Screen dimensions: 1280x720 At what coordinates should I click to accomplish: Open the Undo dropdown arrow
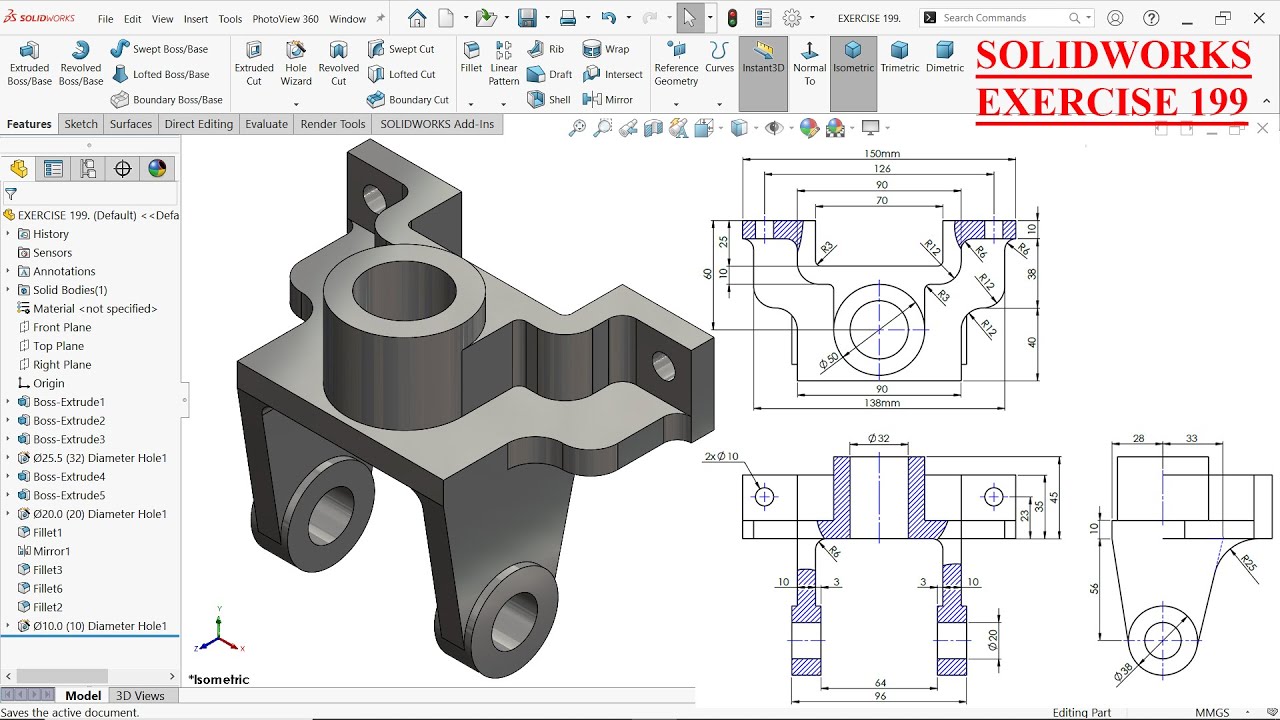(x=627, y=18)
